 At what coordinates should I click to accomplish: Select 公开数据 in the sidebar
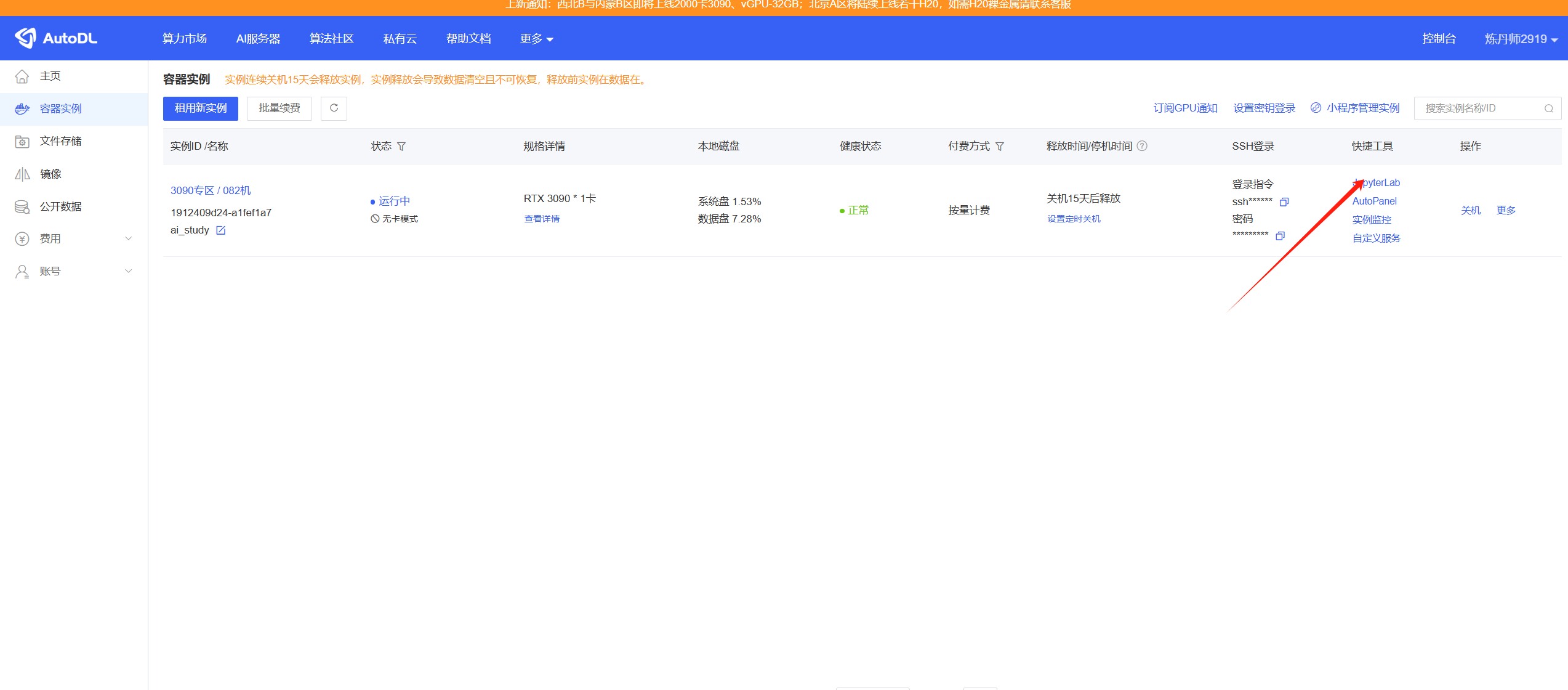coord(74,207)
